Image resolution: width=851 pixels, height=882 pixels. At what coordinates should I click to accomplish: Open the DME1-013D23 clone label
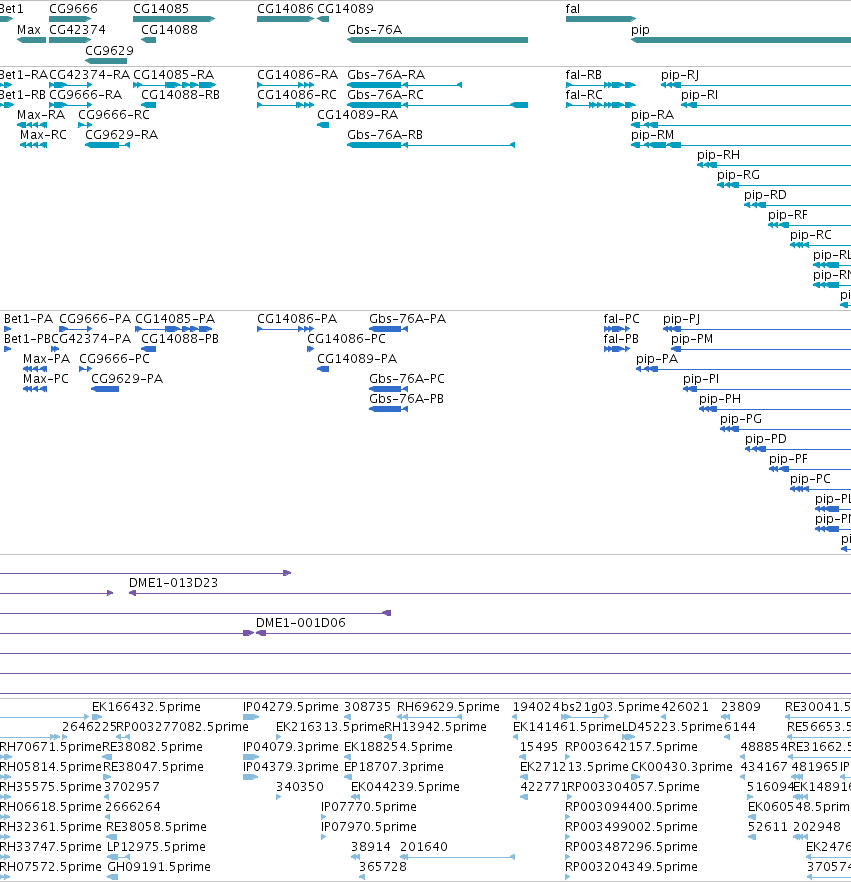point(173,583)
